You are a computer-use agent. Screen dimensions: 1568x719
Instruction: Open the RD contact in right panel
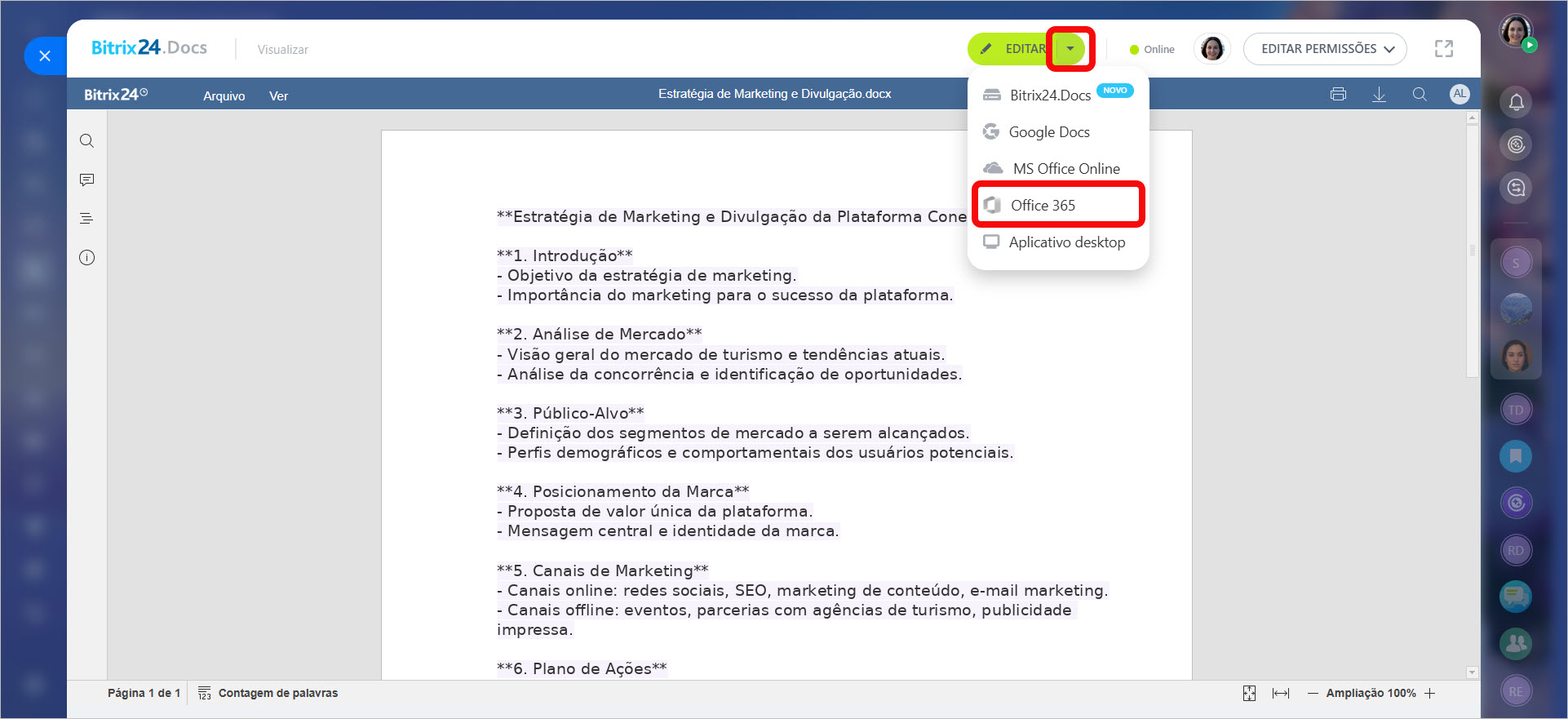pos(1516,550)
